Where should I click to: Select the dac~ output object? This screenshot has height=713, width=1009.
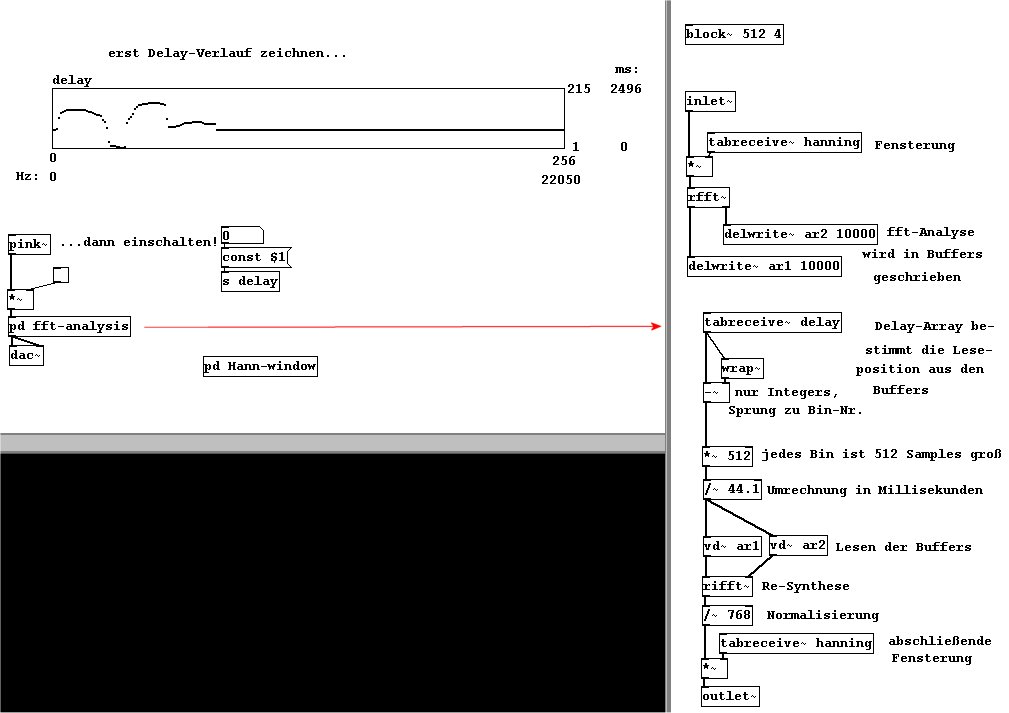pos(26,355)
